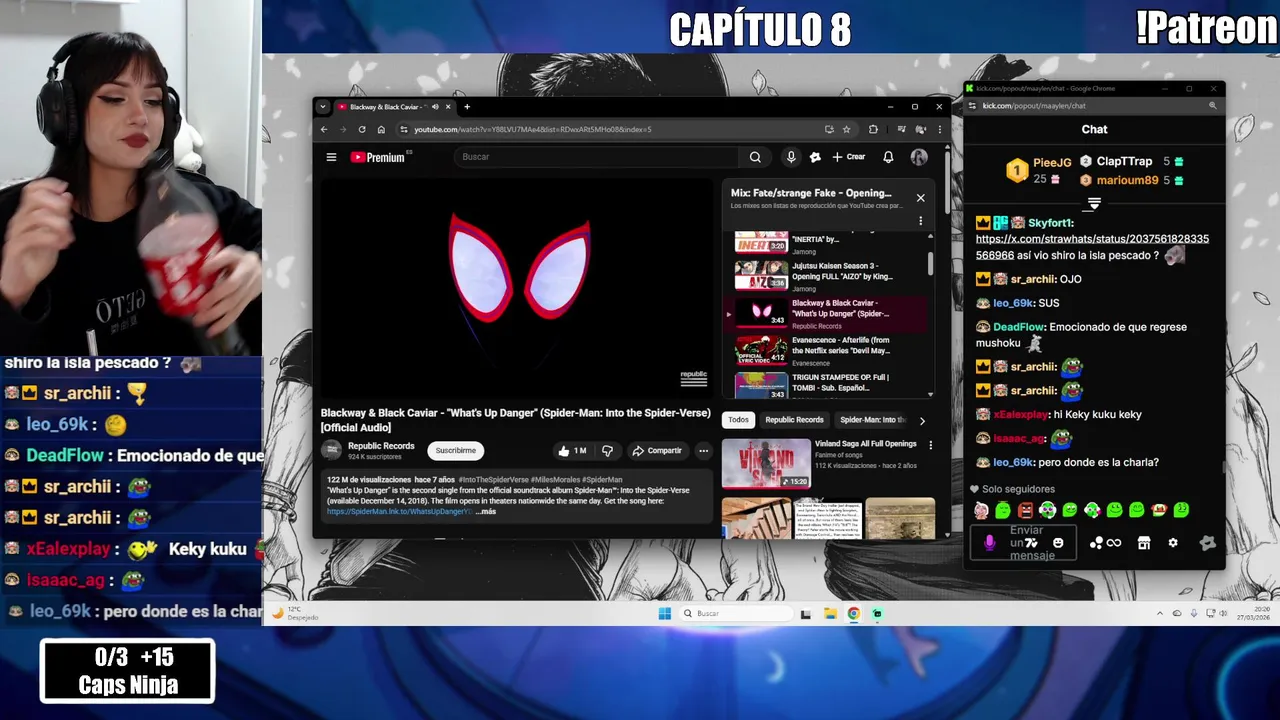Screen dimensions: 1280x720
Task: Open the YouTube account avatar menu
Action: (919, 157)
